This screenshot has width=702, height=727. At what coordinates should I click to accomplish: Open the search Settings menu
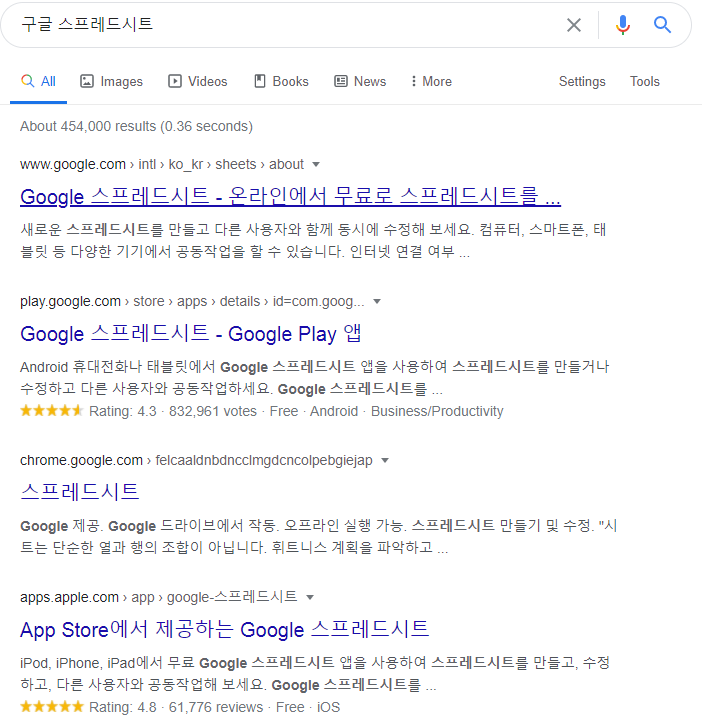[x=582, y=82]
